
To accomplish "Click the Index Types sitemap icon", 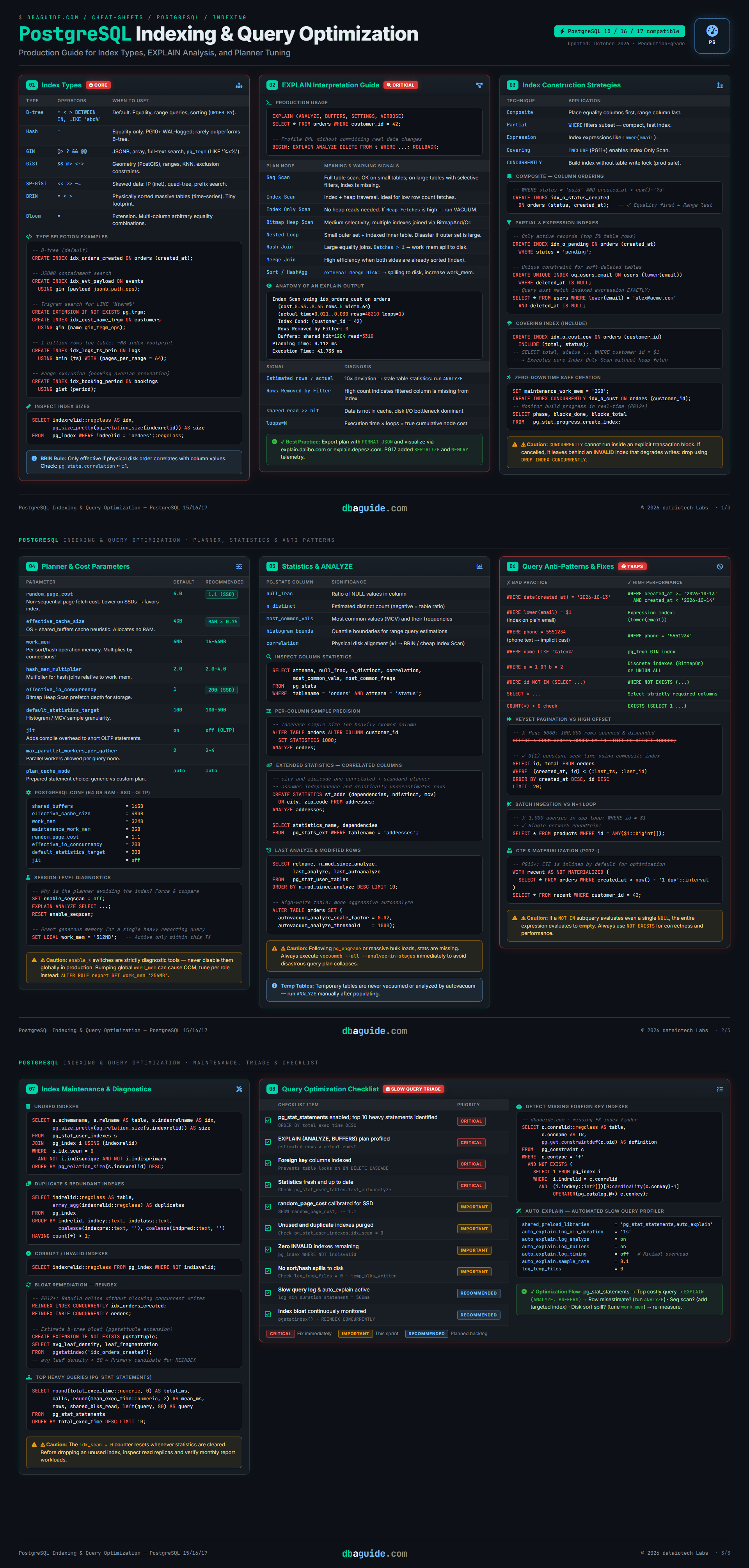I will tap(239, 85).
